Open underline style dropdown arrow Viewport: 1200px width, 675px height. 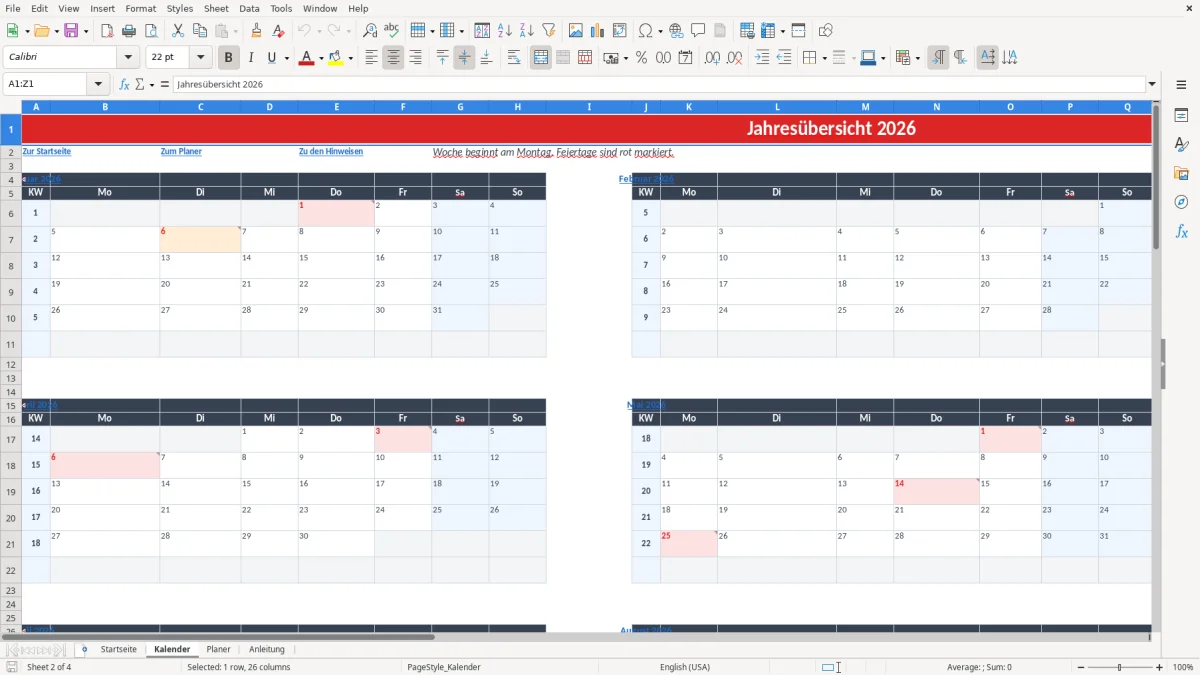pyautogui.click(x=286, y=58)
